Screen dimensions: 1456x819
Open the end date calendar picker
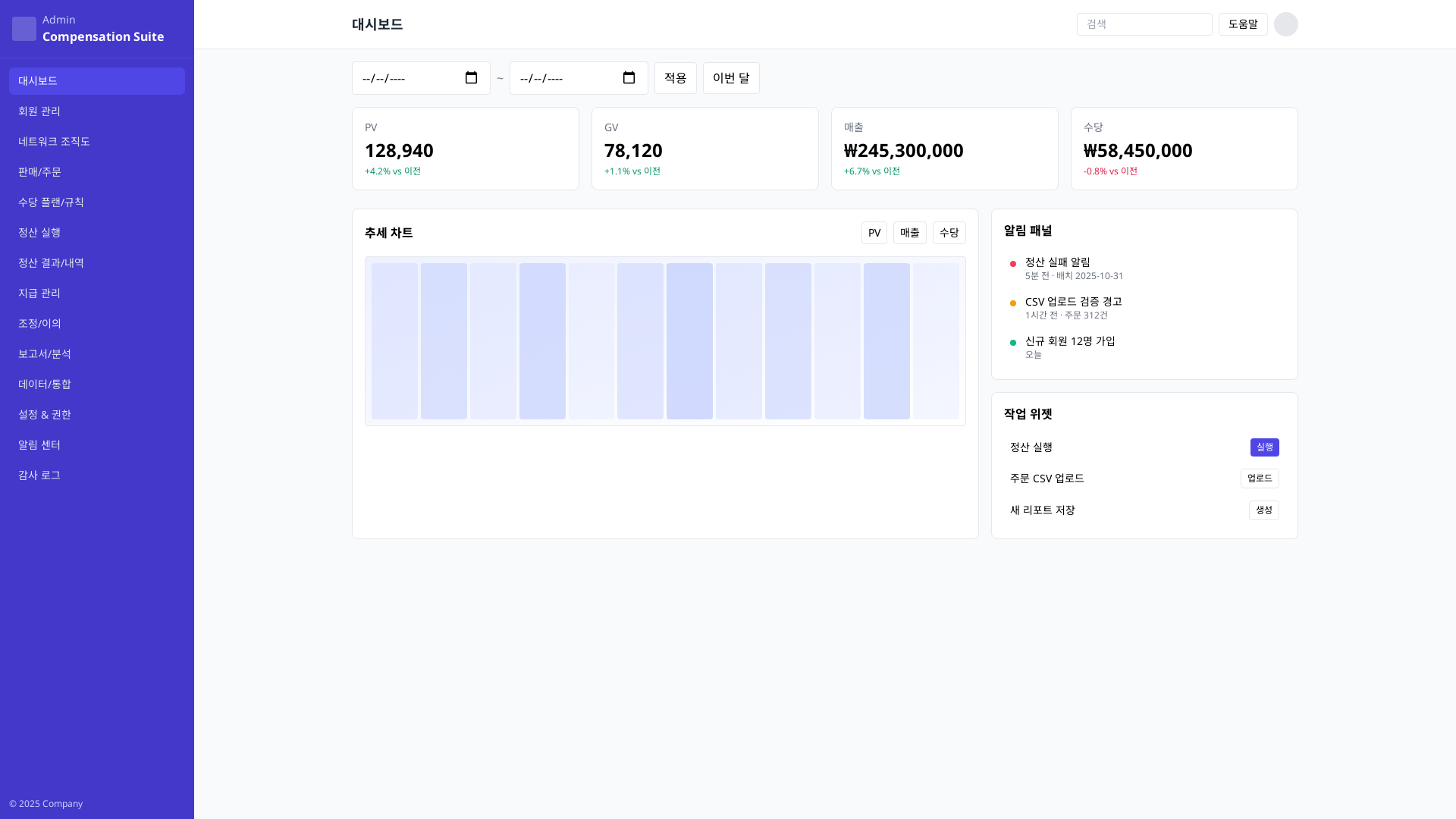pyautogui.click(x=629, y=78)
